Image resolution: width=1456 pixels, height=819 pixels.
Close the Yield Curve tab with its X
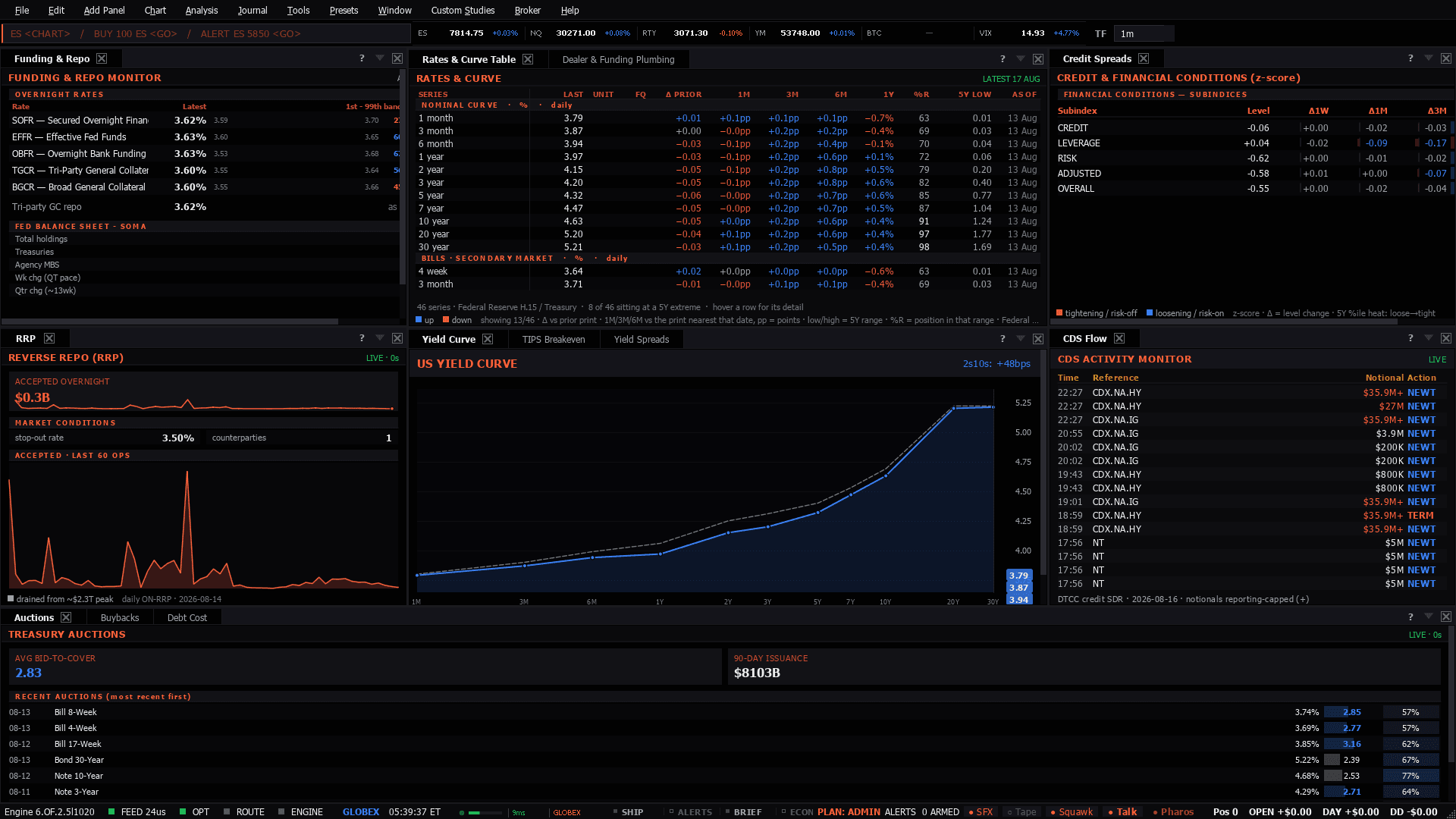(488, 339)
